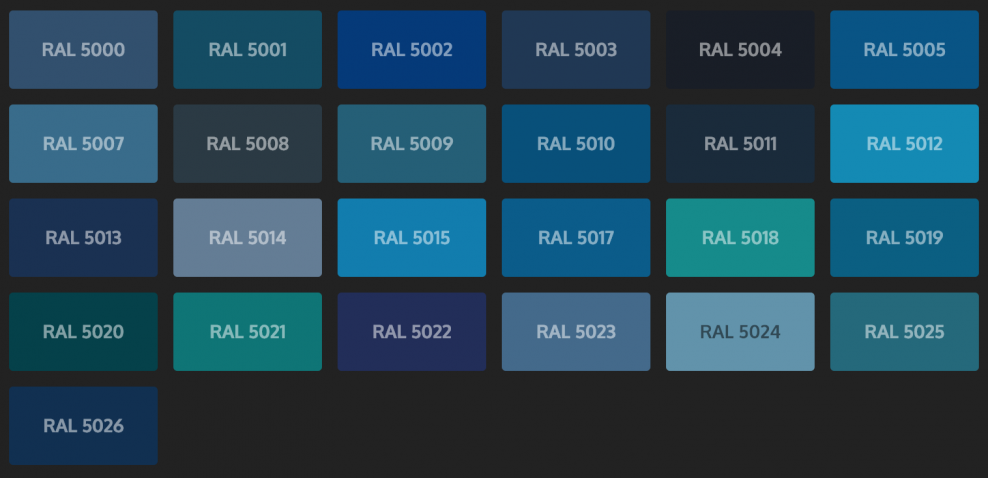Select the RAL 5001 swatch

(247, 50)
